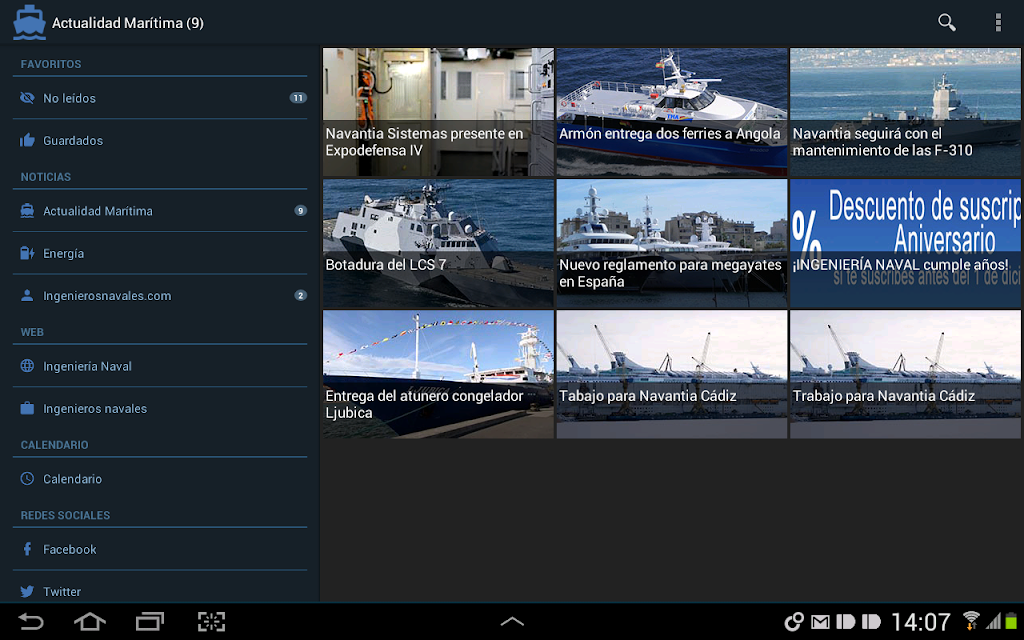Click the Actualidad Marítima (9) title

tap(128, 23)
